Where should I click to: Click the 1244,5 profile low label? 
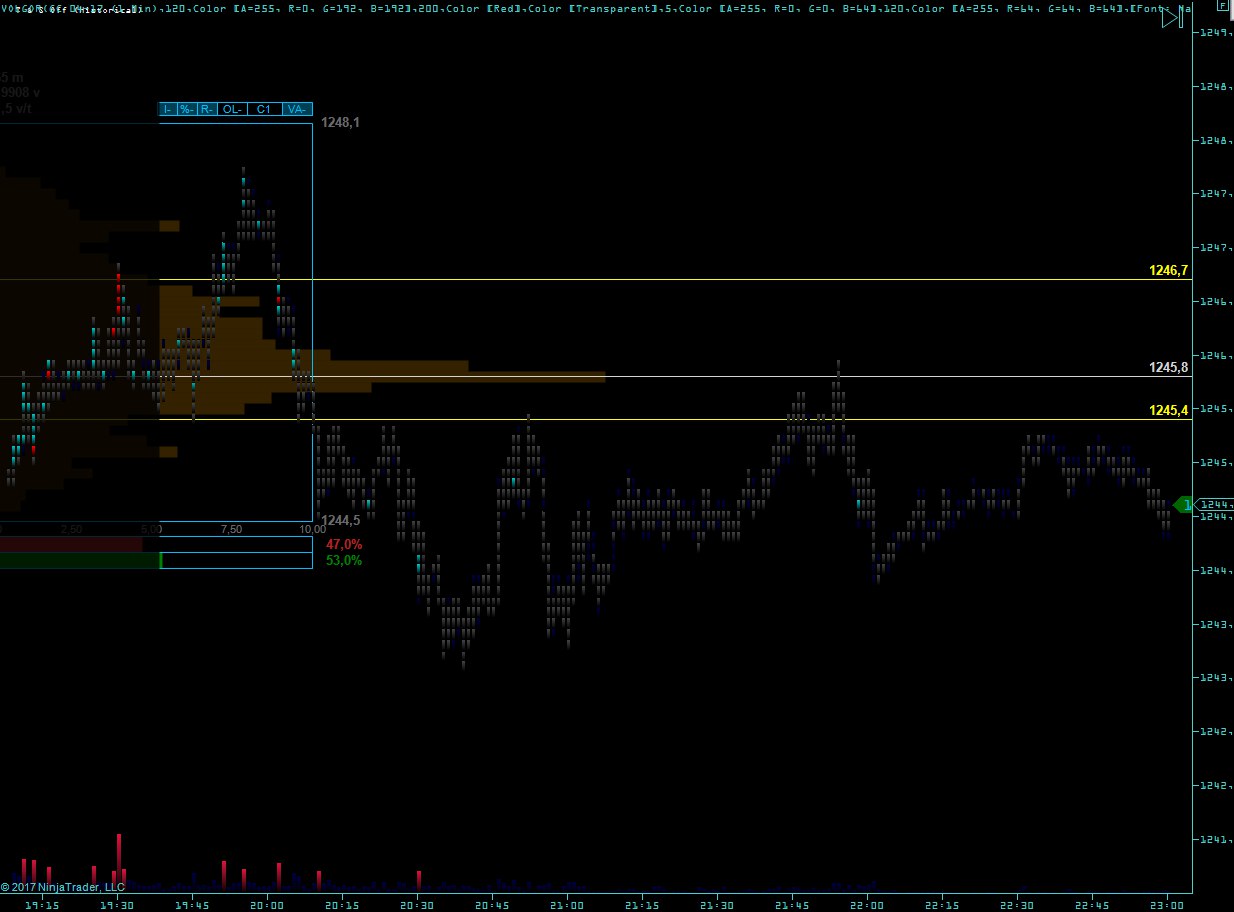340,520
